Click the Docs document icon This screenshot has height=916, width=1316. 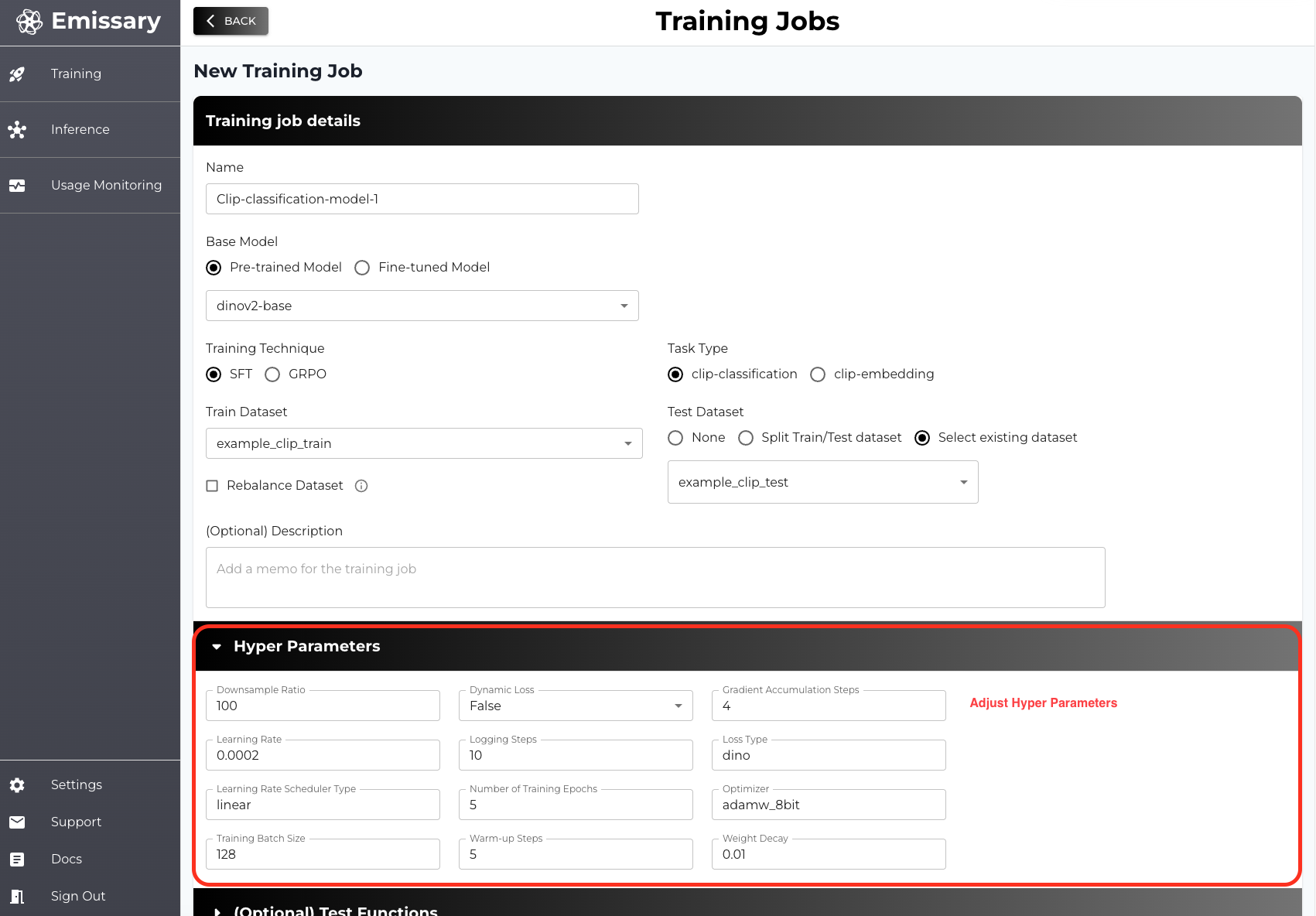(17, 860)
